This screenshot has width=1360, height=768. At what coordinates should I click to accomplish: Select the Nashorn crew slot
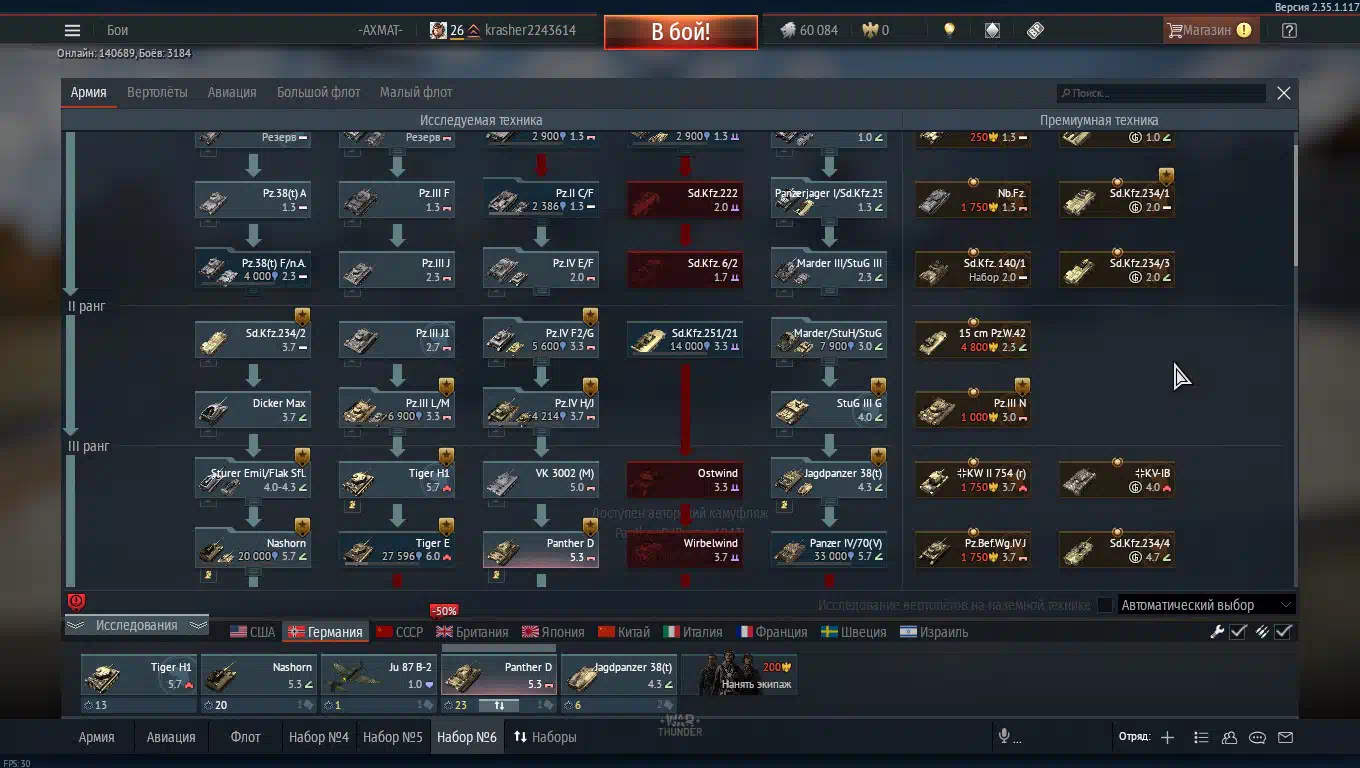[259, 675]
